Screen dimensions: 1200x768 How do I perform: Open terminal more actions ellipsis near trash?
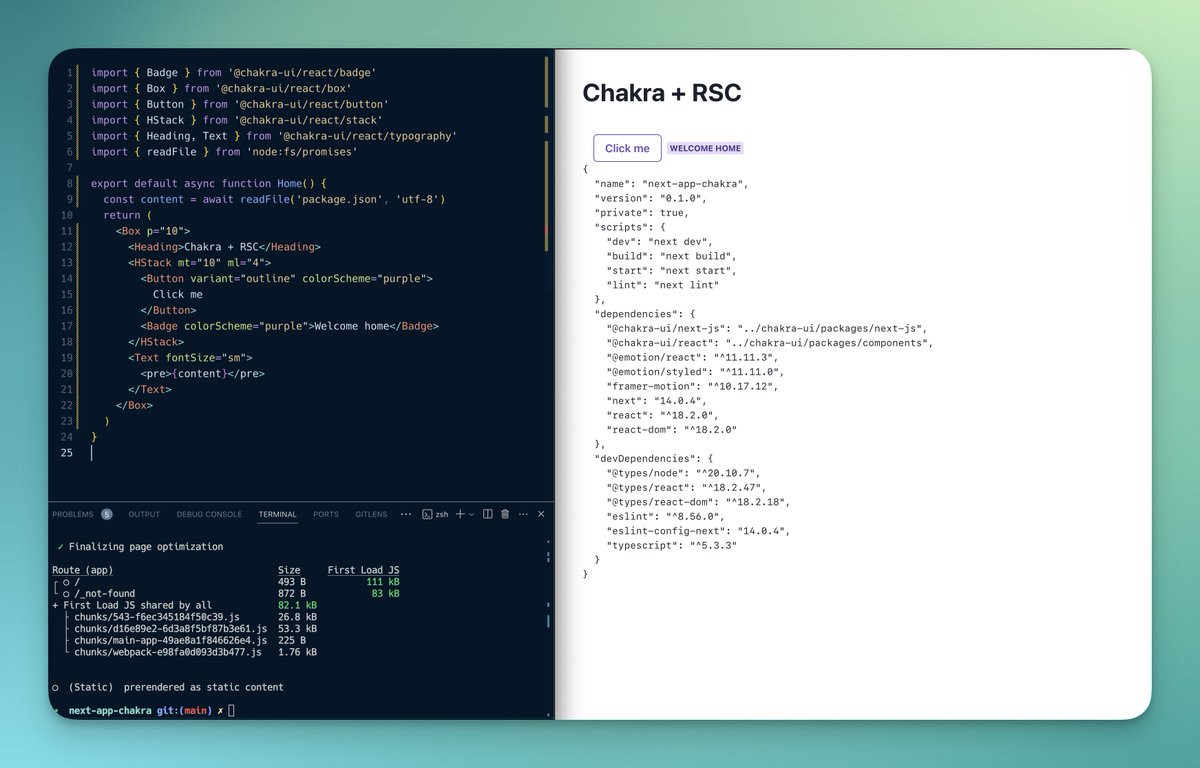pos(522,514)
